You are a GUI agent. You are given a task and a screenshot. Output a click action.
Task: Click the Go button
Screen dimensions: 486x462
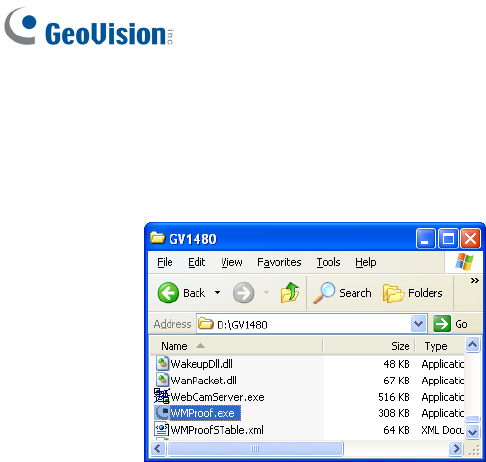tap(451, 324)
